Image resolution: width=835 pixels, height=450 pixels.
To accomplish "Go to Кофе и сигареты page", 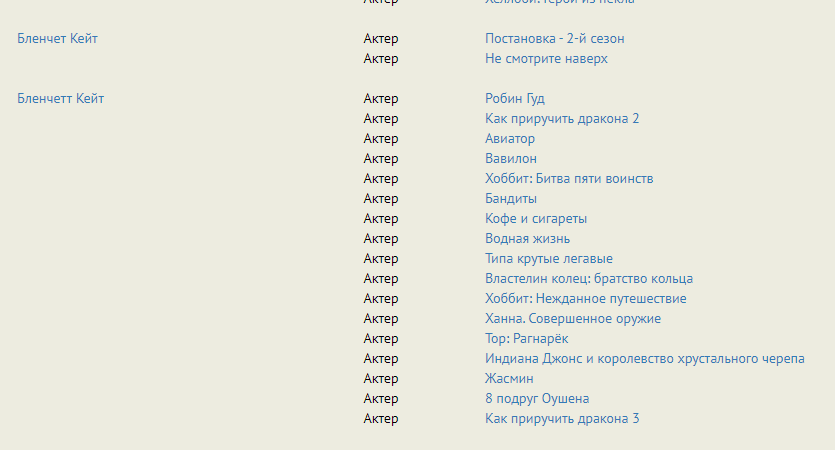I will pyautogui.click(x=536, y=219).
